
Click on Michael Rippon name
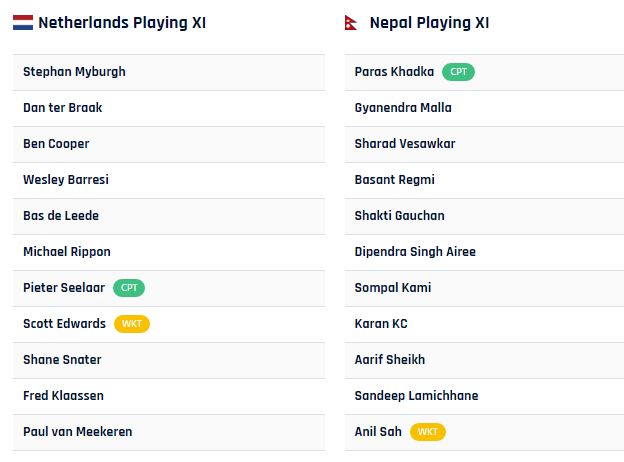(x=67, y=252)
